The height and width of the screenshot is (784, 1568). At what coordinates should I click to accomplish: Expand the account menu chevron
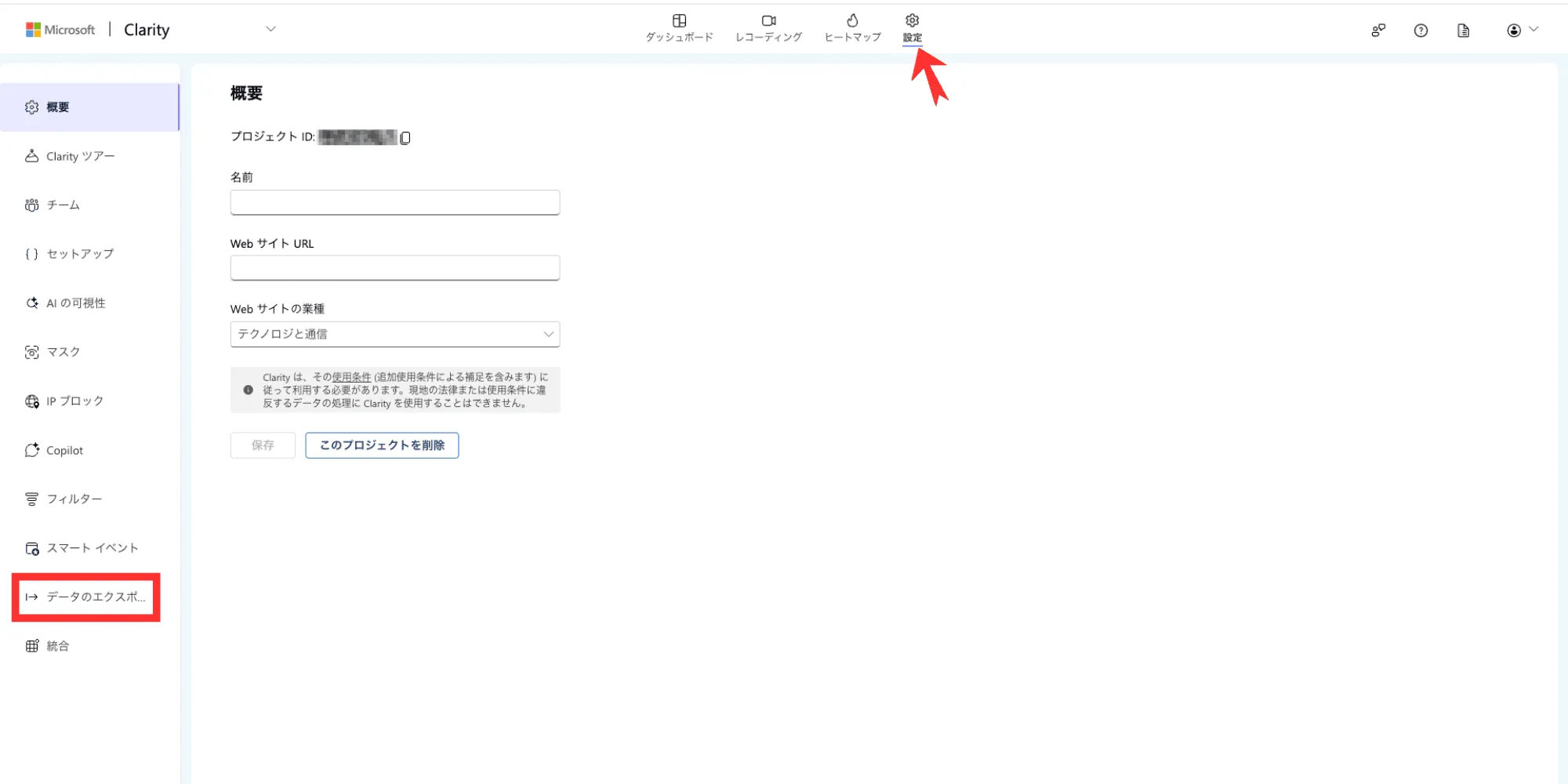pos(1534,30)
